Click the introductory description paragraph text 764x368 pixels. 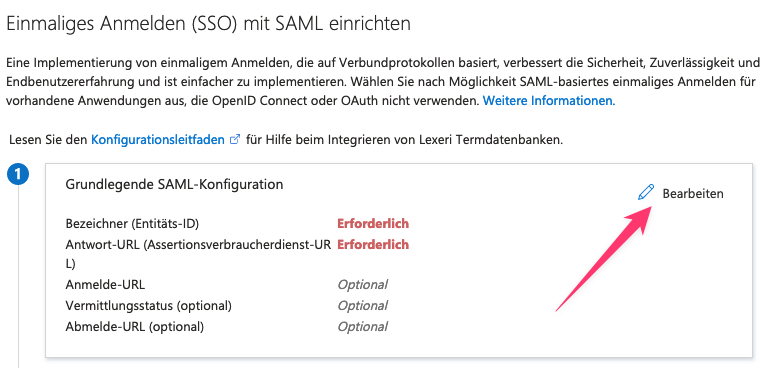coord(382,82)
